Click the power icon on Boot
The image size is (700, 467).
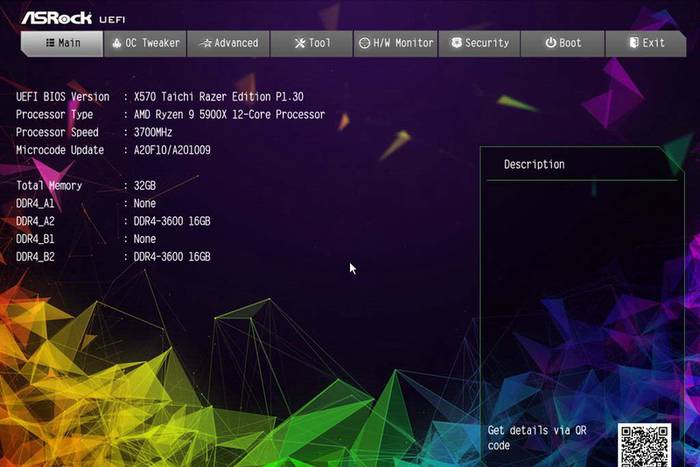[x=551, y=42]
